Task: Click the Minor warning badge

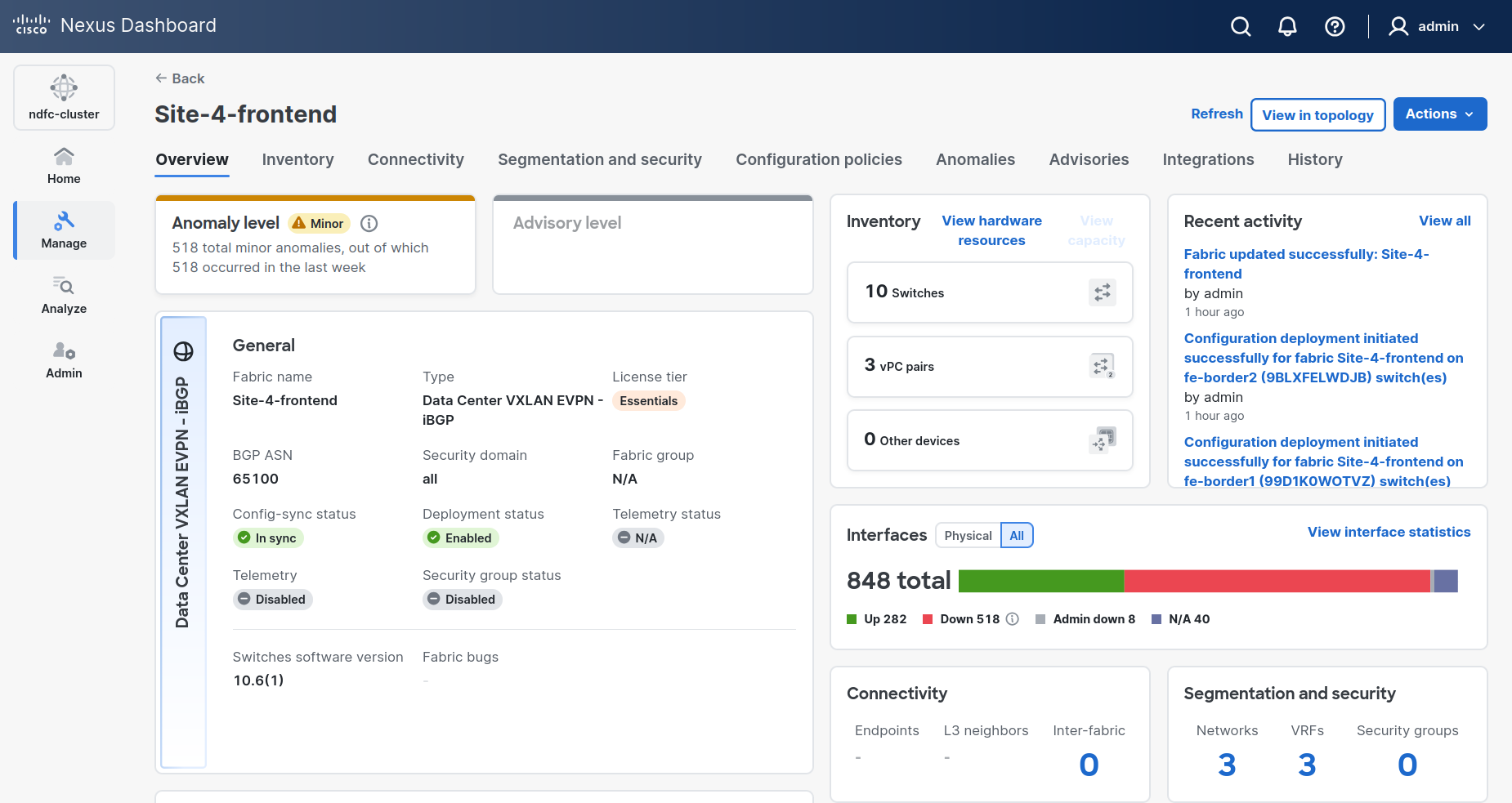Action: tap(319, 223)
